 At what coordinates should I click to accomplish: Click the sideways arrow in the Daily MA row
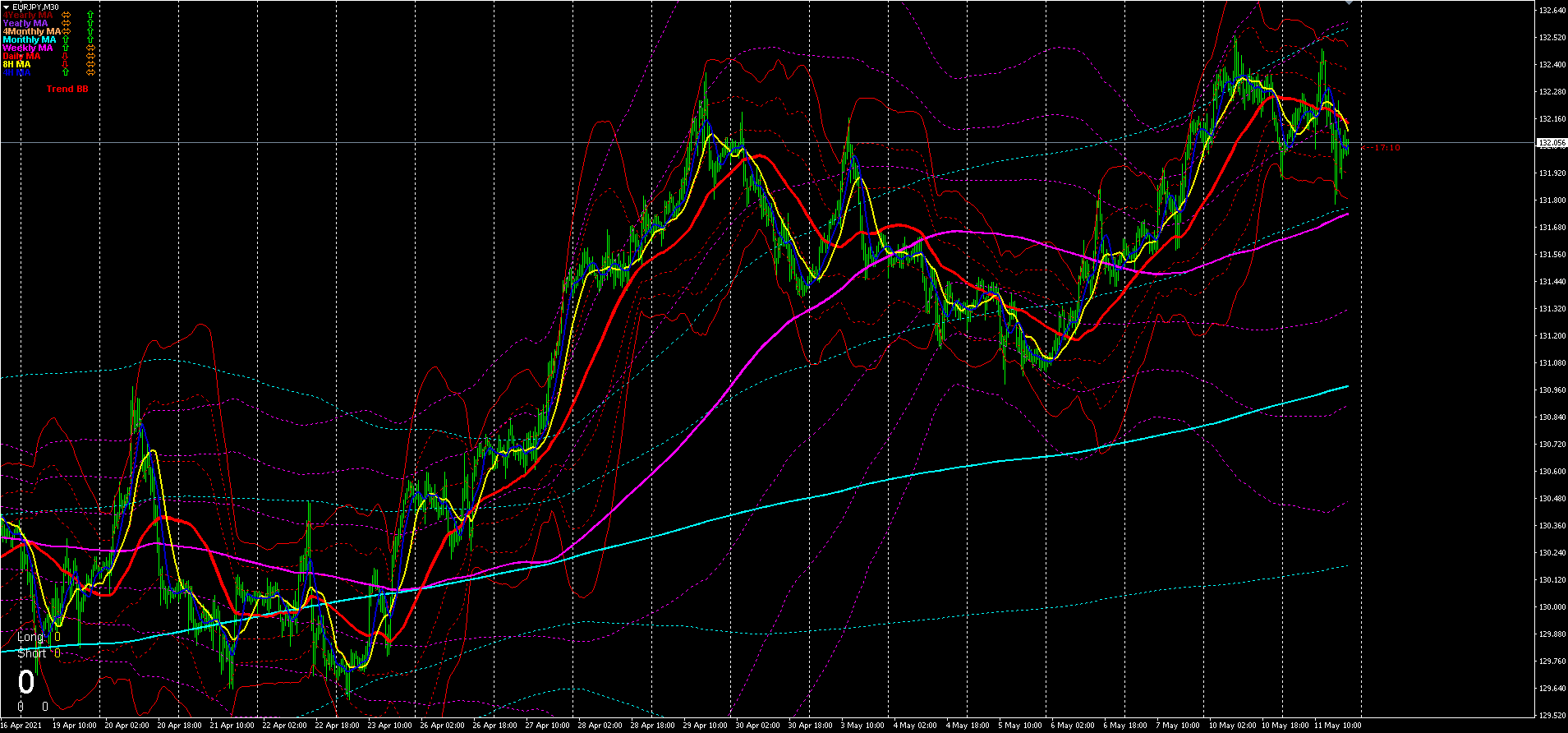[x=90, y=56]
